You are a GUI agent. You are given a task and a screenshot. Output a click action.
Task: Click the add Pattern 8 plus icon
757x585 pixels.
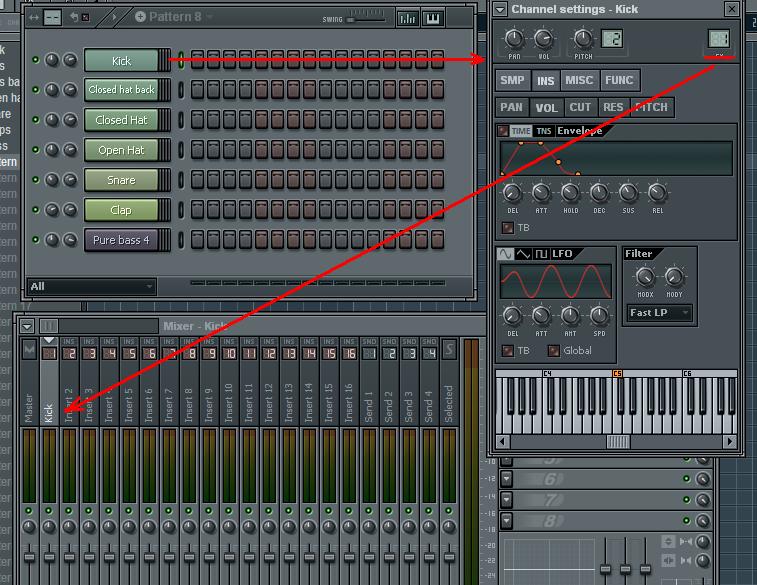[140, 17]
